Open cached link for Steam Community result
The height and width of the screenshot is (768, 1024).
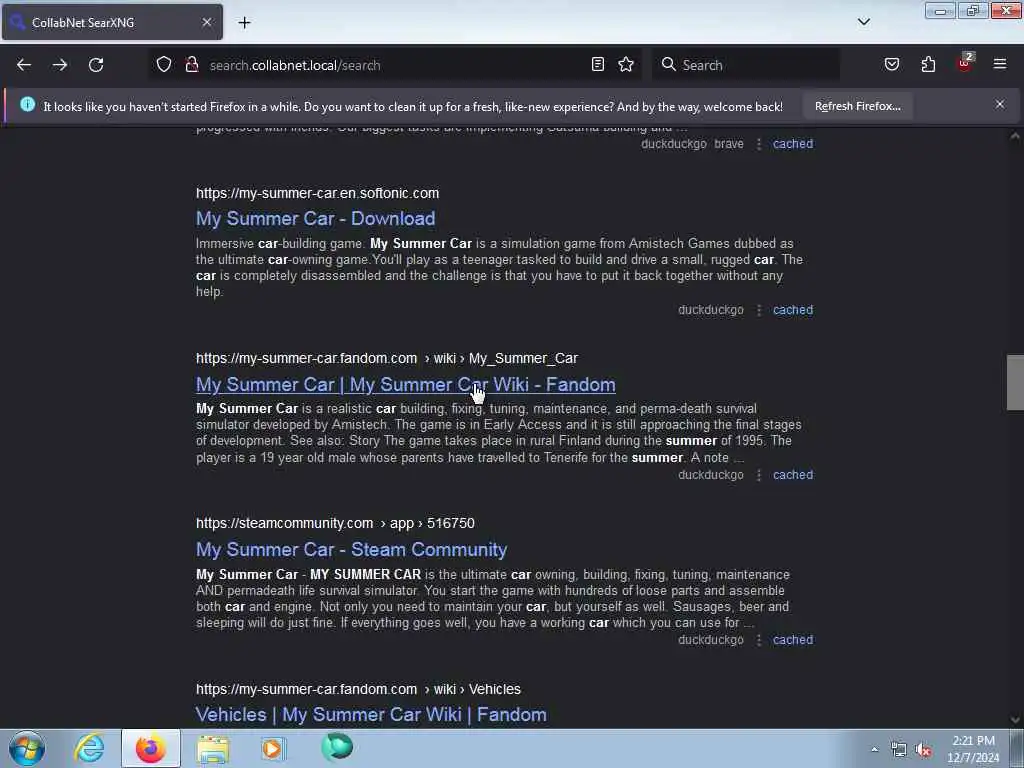pyautogui.click(x=793, y=640)
